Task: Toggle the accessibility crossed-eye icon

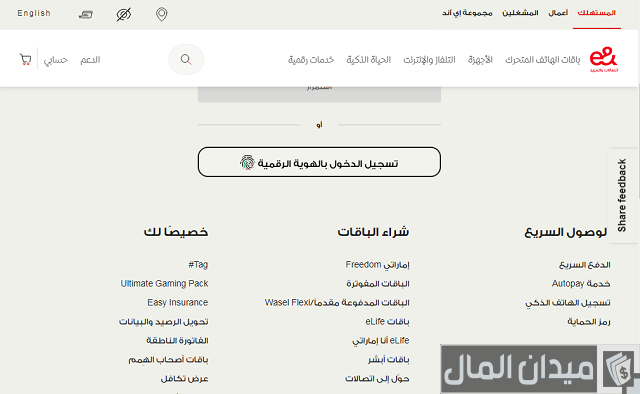Action: tap(124, 14)
